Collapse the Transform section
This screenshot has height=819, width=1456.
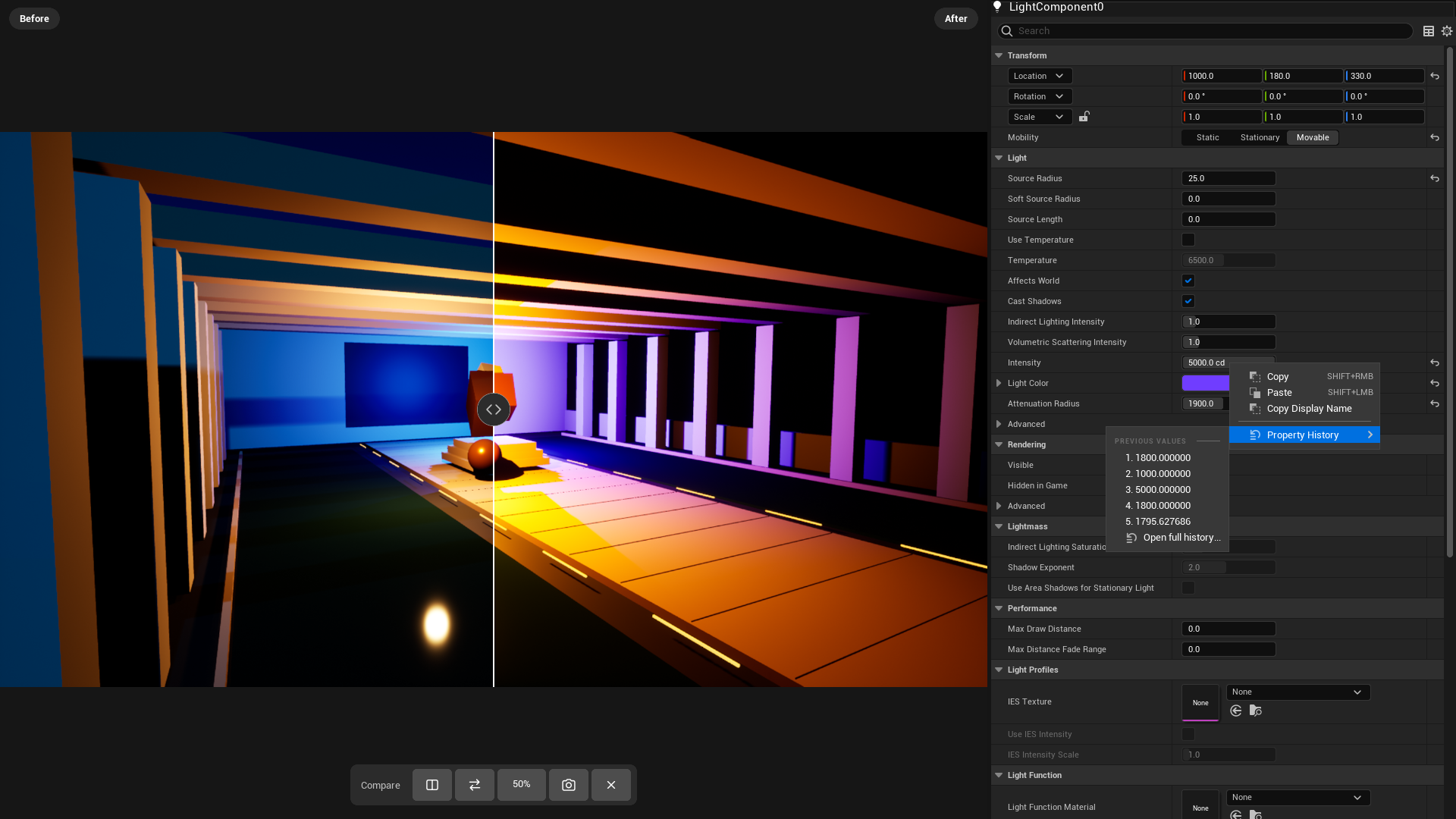pyautogui.click(x=999, y=55)
